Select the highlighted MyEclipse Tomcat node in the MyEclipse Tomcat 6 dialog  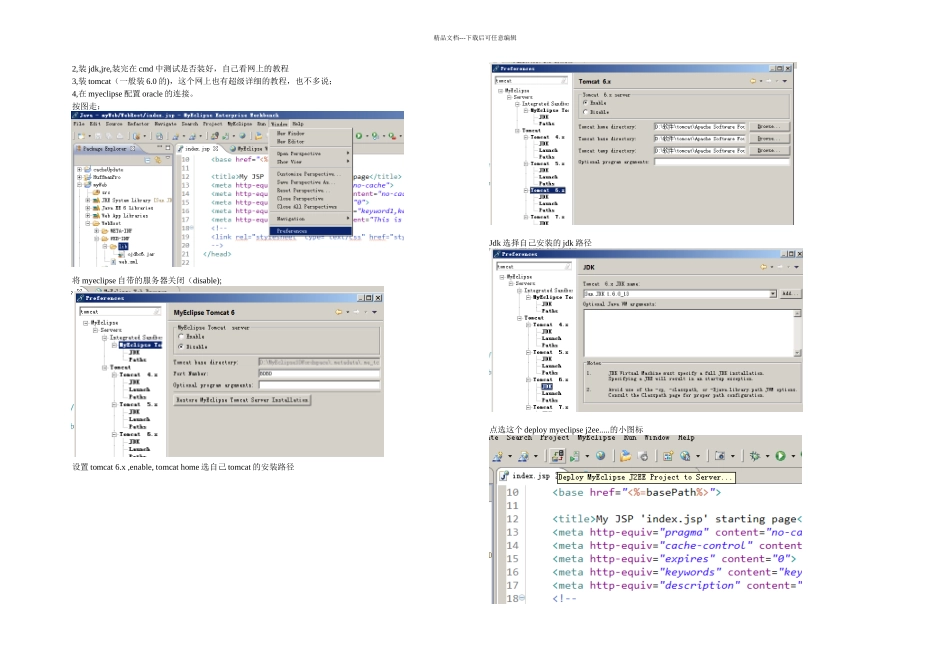coord(140,345)
